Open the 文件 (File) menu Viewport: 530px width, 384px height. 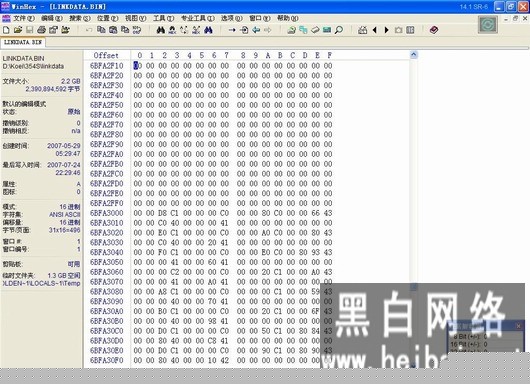24,18
